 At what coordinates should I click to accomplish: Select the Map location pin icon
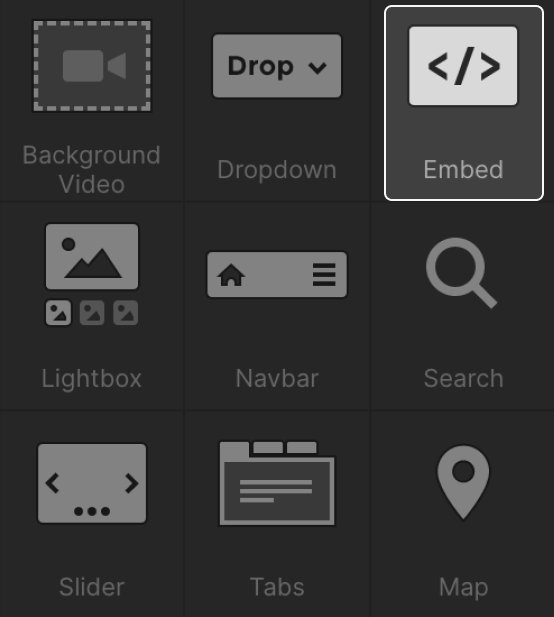pos(463,483)
